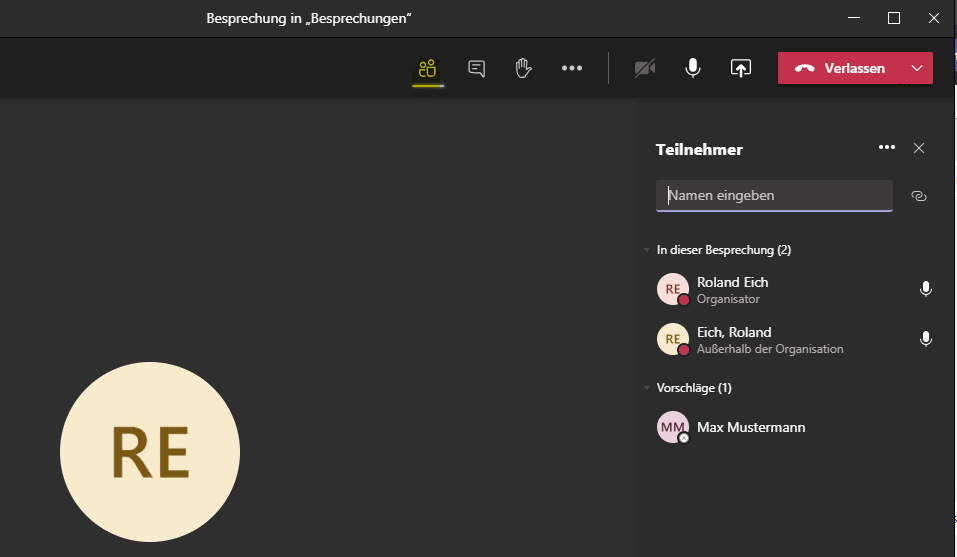Close the meeting window
The image size is (957, 557).
(x=934, y=18)
